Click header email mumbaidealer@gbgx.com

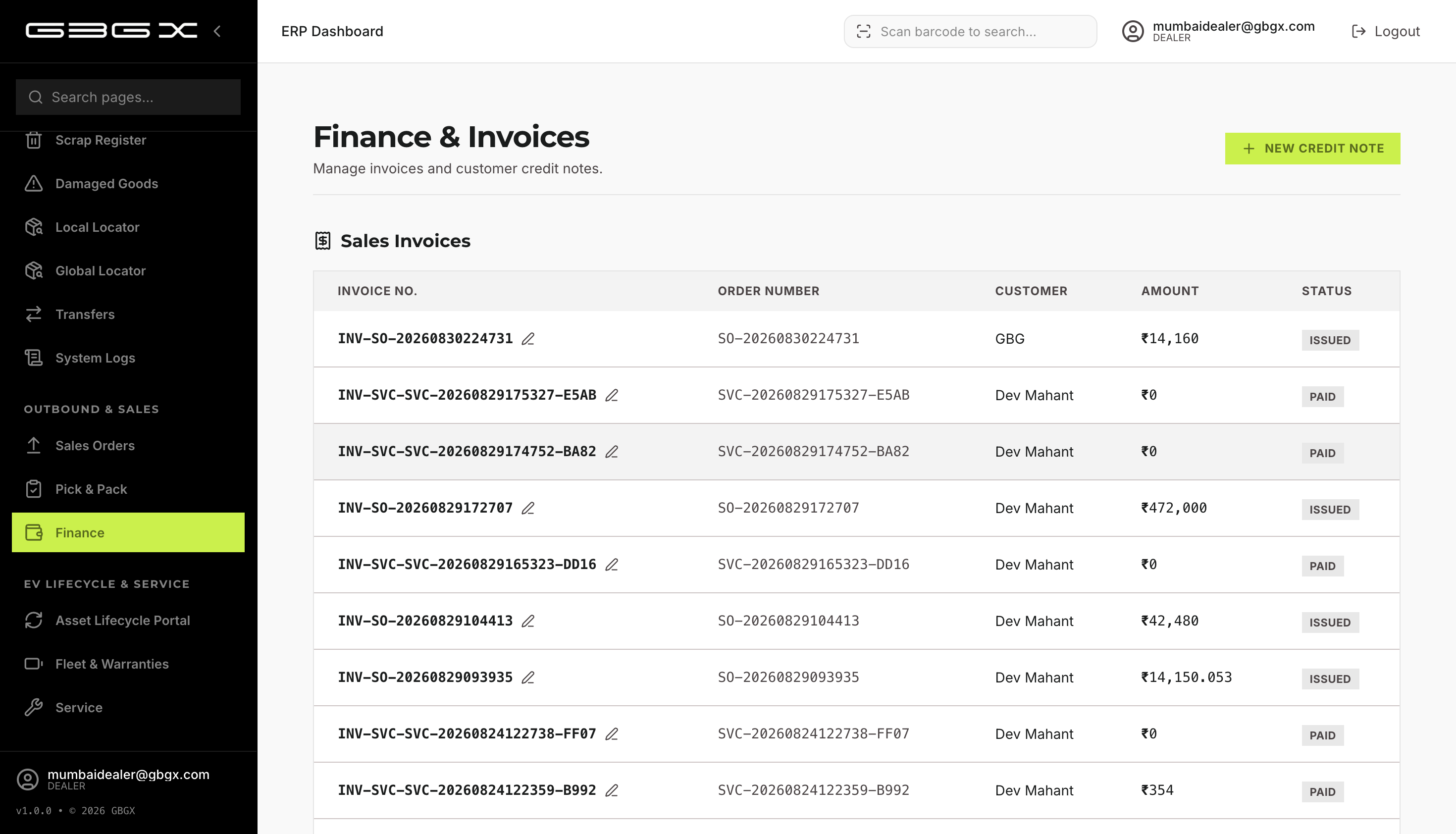click(1234, 26)
